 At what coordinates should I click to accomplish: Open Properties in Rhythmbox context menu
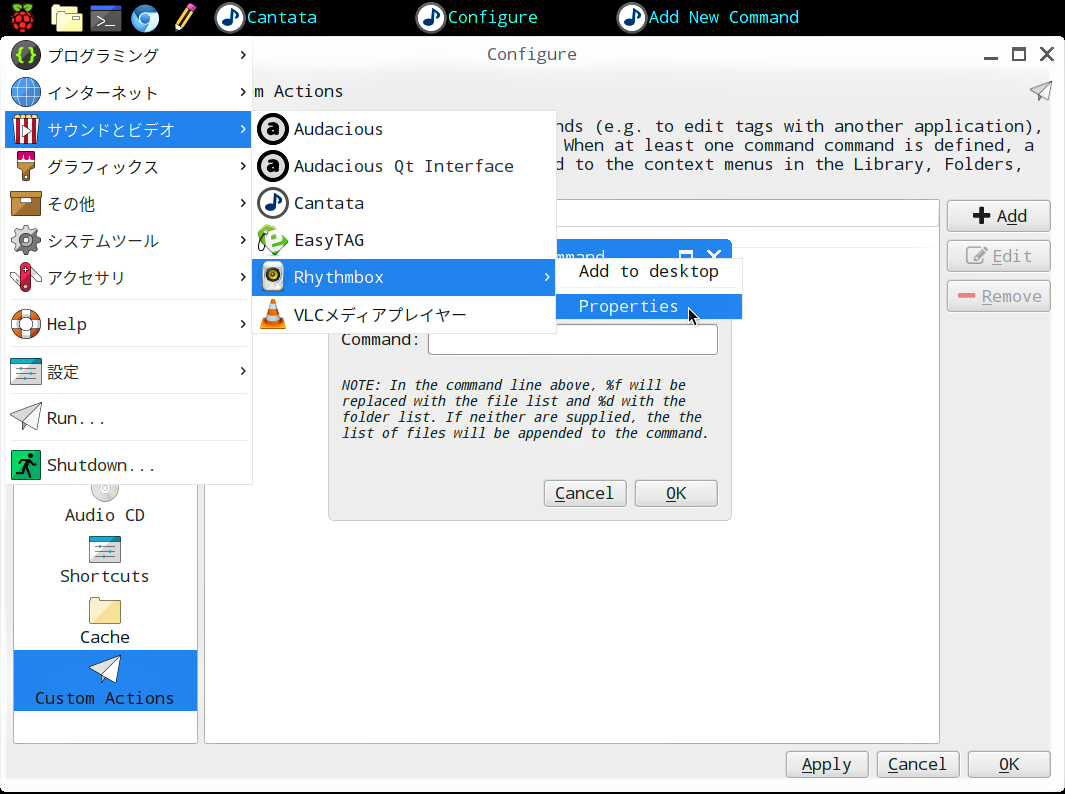(x=649, y=306)
